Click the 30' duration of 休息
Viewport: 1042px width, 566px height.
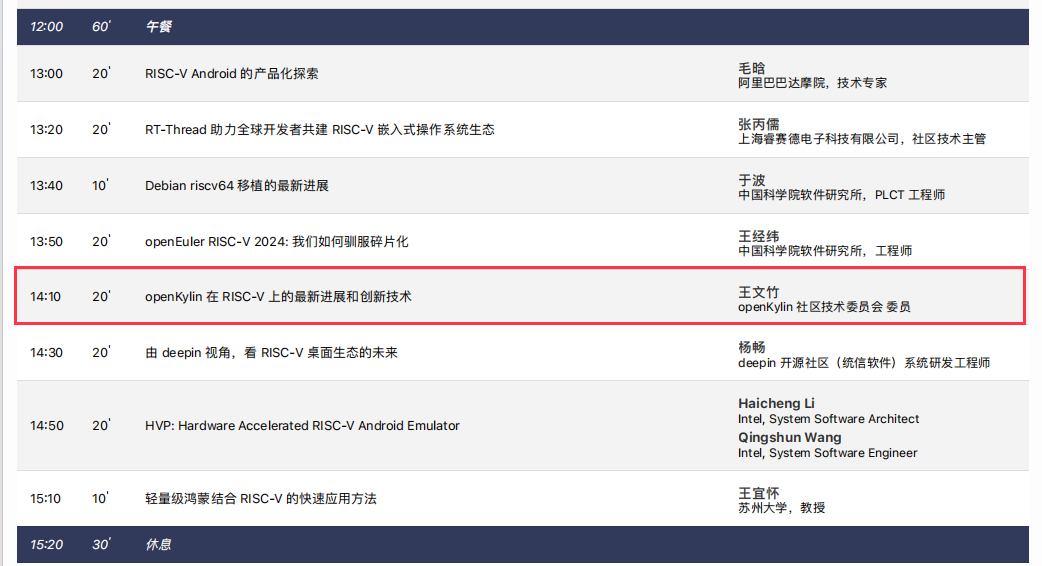click(101, 545)
